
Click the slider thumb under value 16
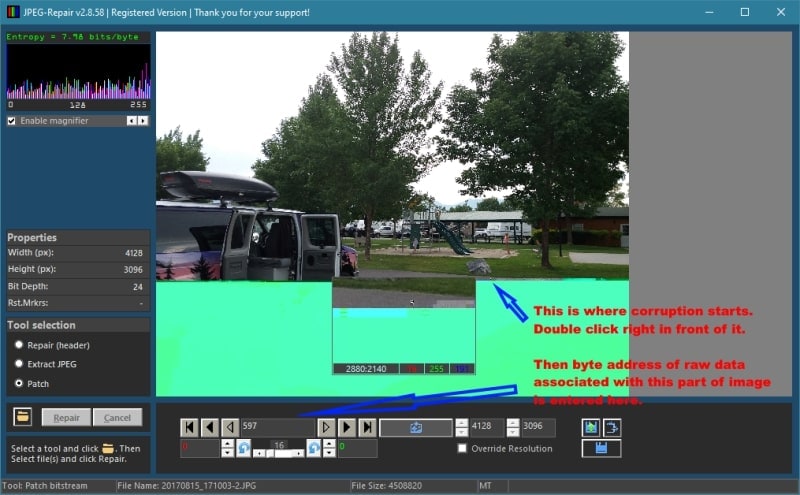point(270,453)
